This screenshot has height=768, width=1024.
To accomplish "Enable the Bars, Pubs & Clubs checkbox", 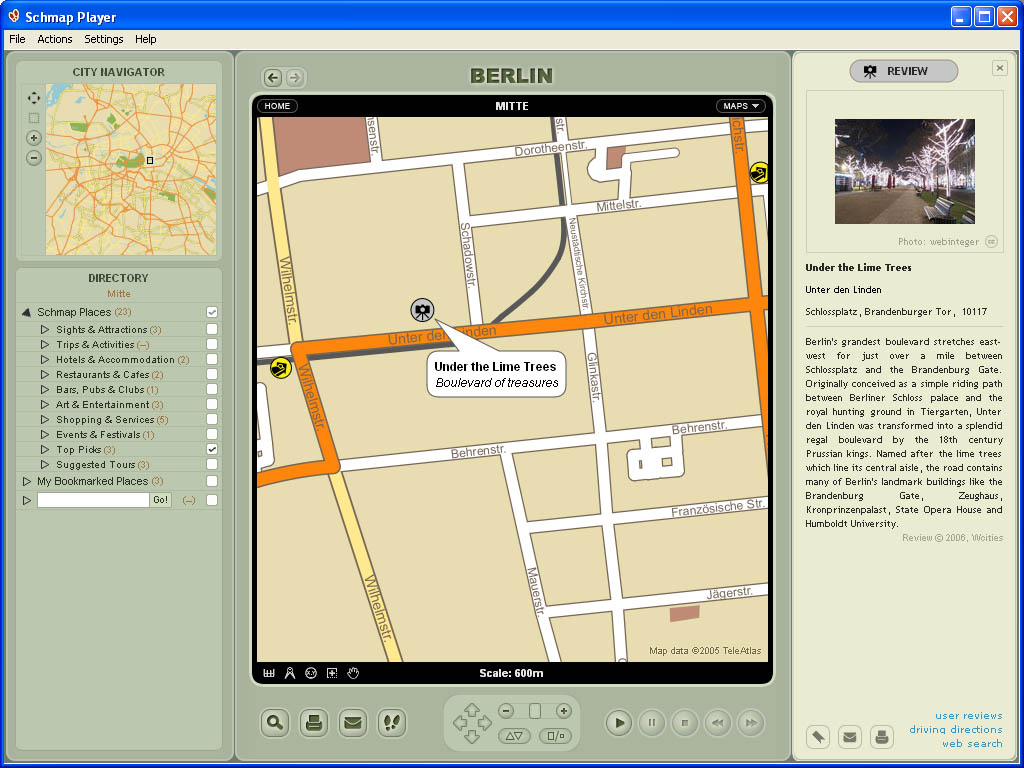I will [212, 389].
